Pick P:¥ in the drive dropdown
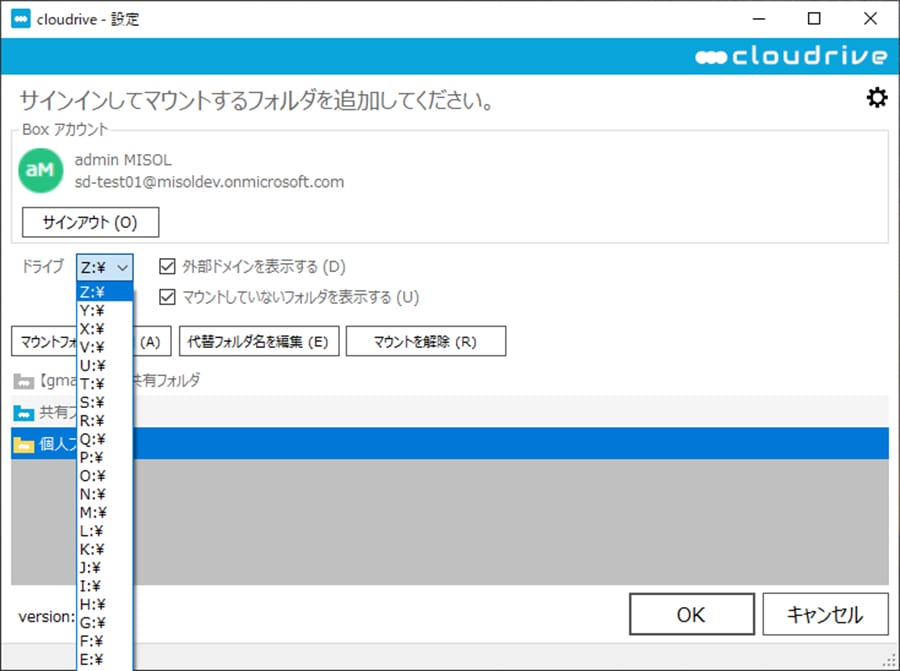Screen dimensions: 900x671 [x=104, y=457]
